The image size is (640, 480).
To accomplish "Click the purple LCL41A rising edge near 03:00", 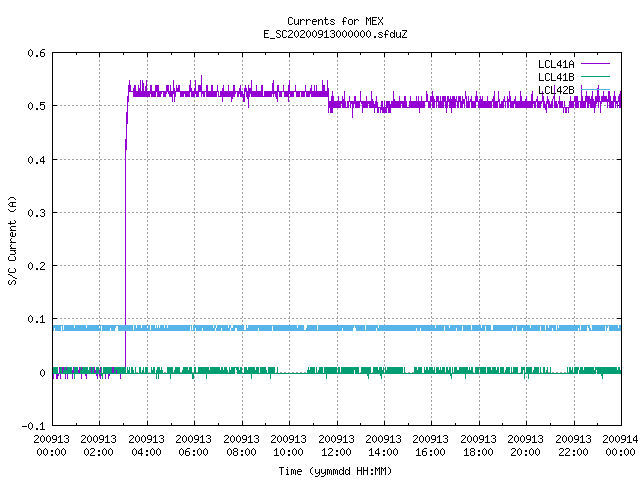I will pyautogui.click(x=126, y=229).
